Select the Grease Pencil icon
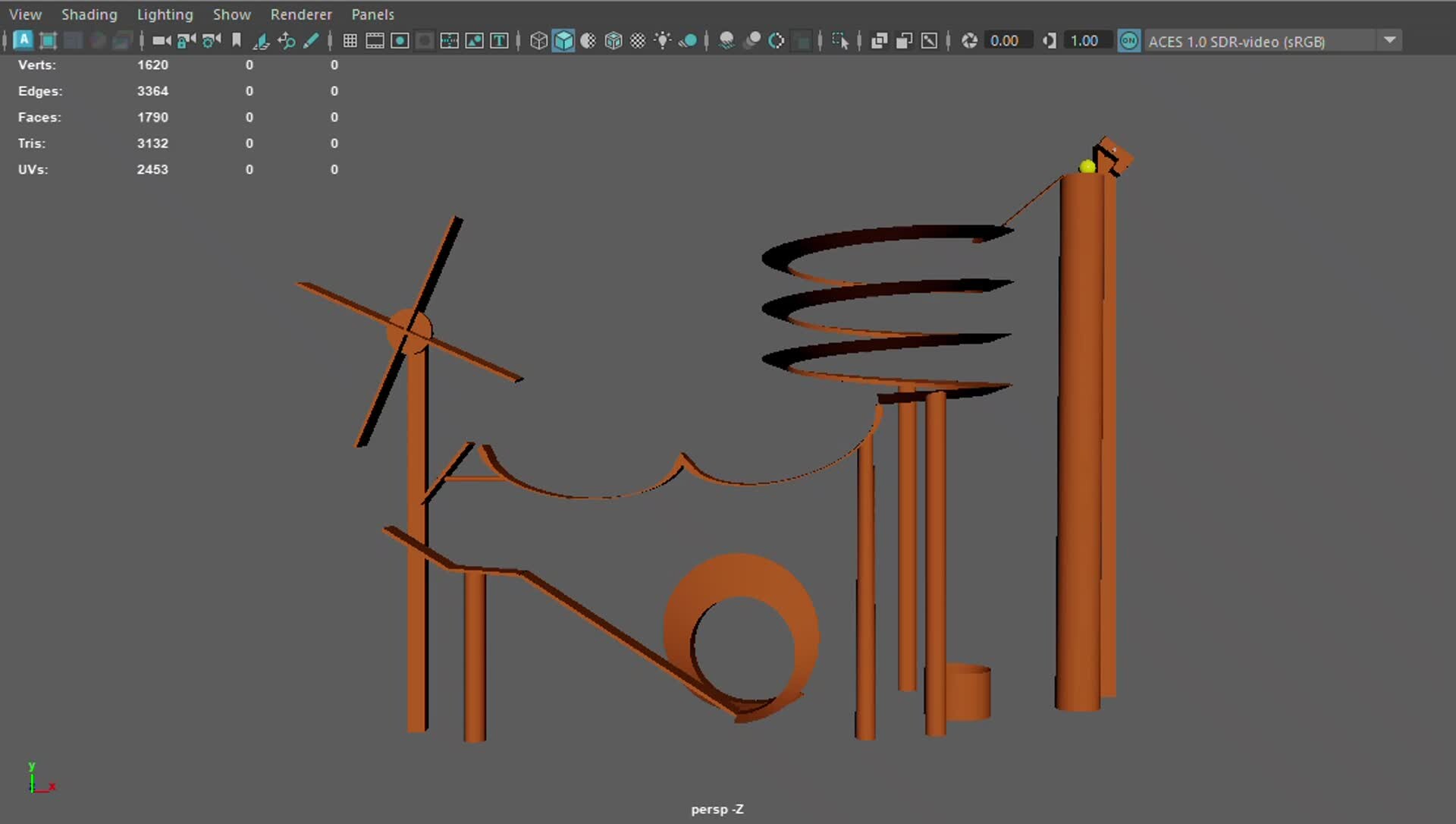 coord(312,41)
